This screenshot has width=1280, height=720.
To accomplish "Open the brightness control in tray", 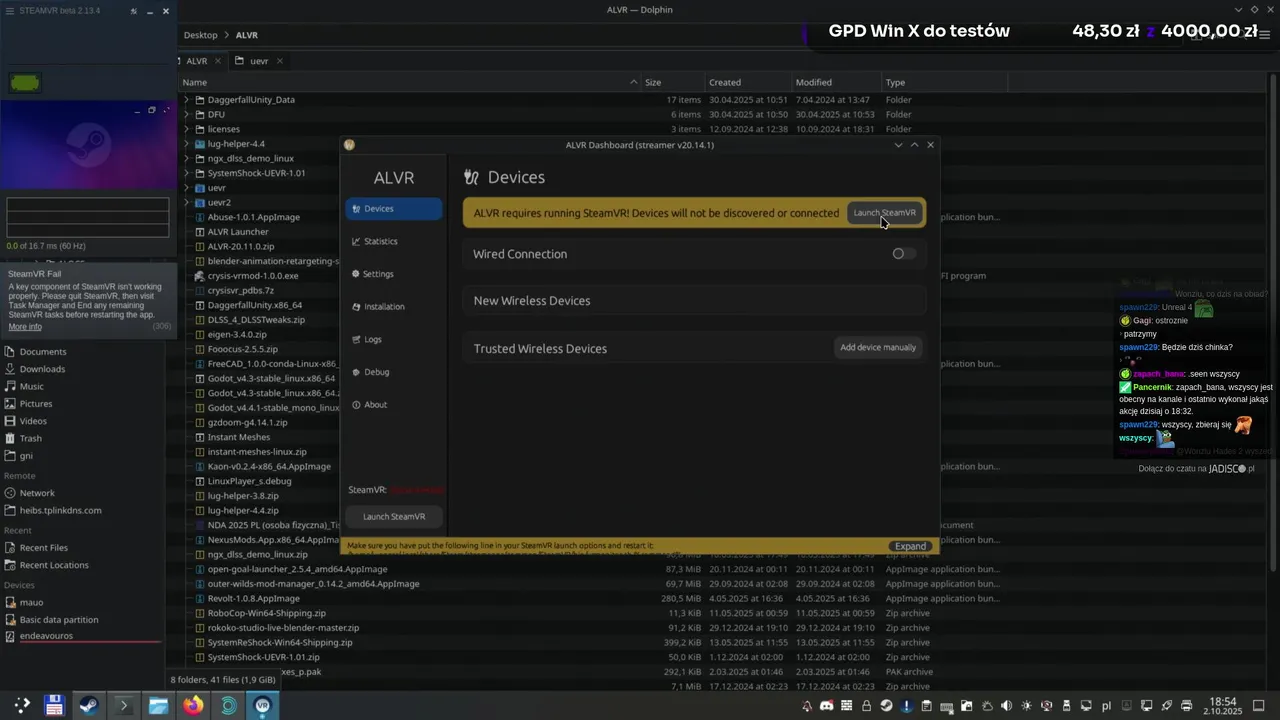I will pyautogui.click(x=1026, y=706).
